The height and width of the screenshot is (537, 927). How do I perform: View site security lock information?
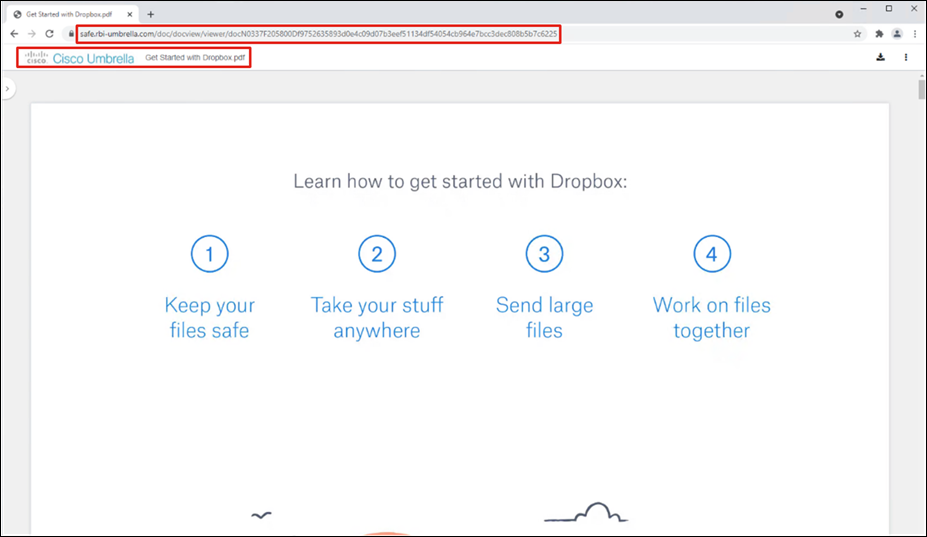72,34
